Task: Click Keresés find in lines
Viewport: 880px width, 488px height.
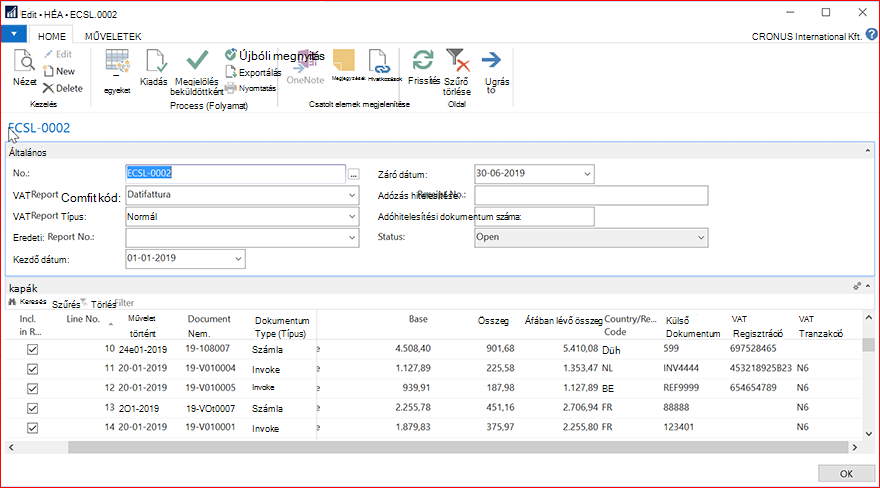Action: 27,302
